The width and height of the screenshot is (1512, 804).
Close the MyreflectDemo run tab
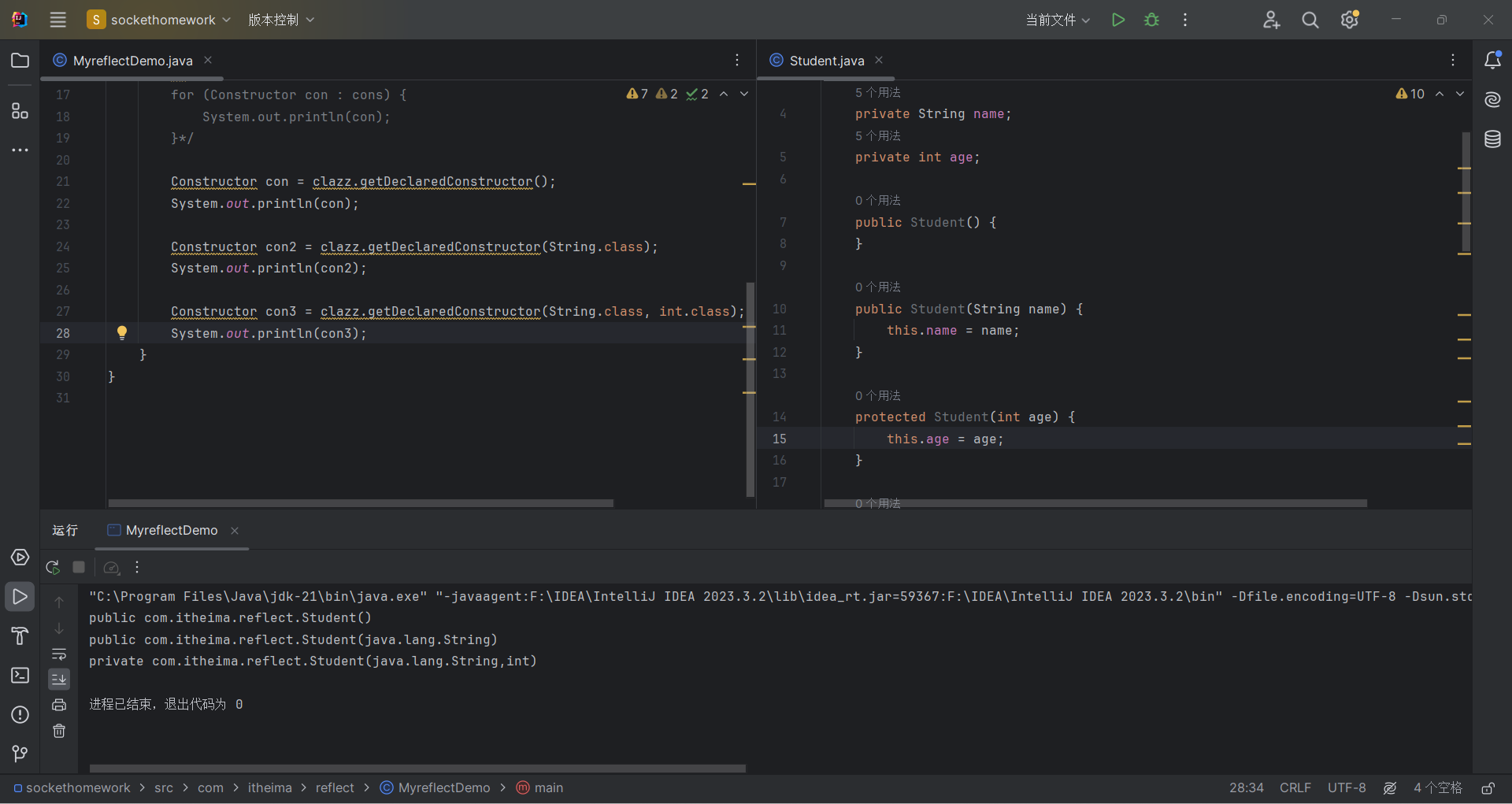point(235,531)
